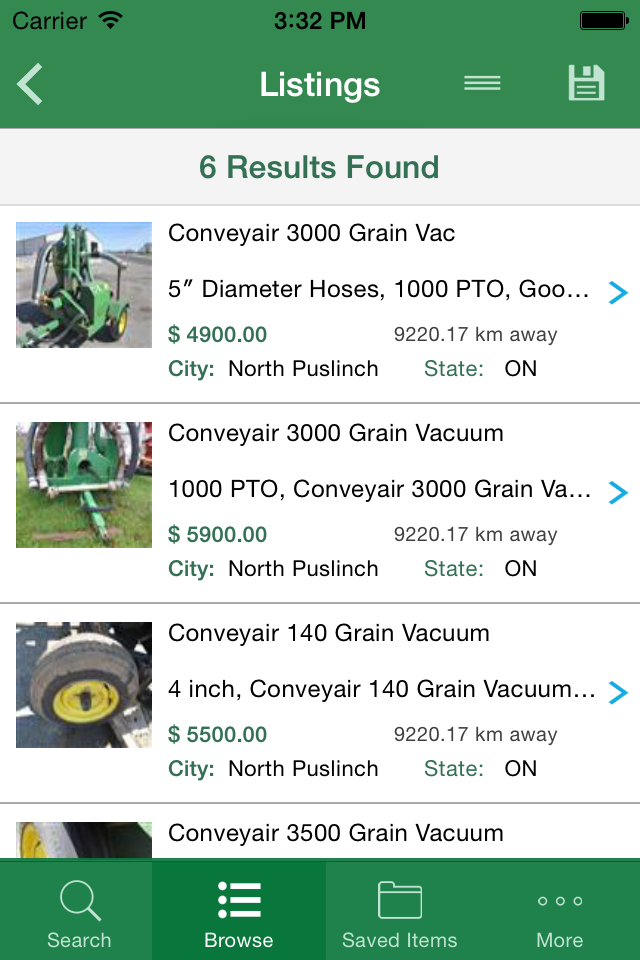Screen dimensions: 640x960
Task: Open the sort options icon beside Listings title
Action: pos(483,84)
